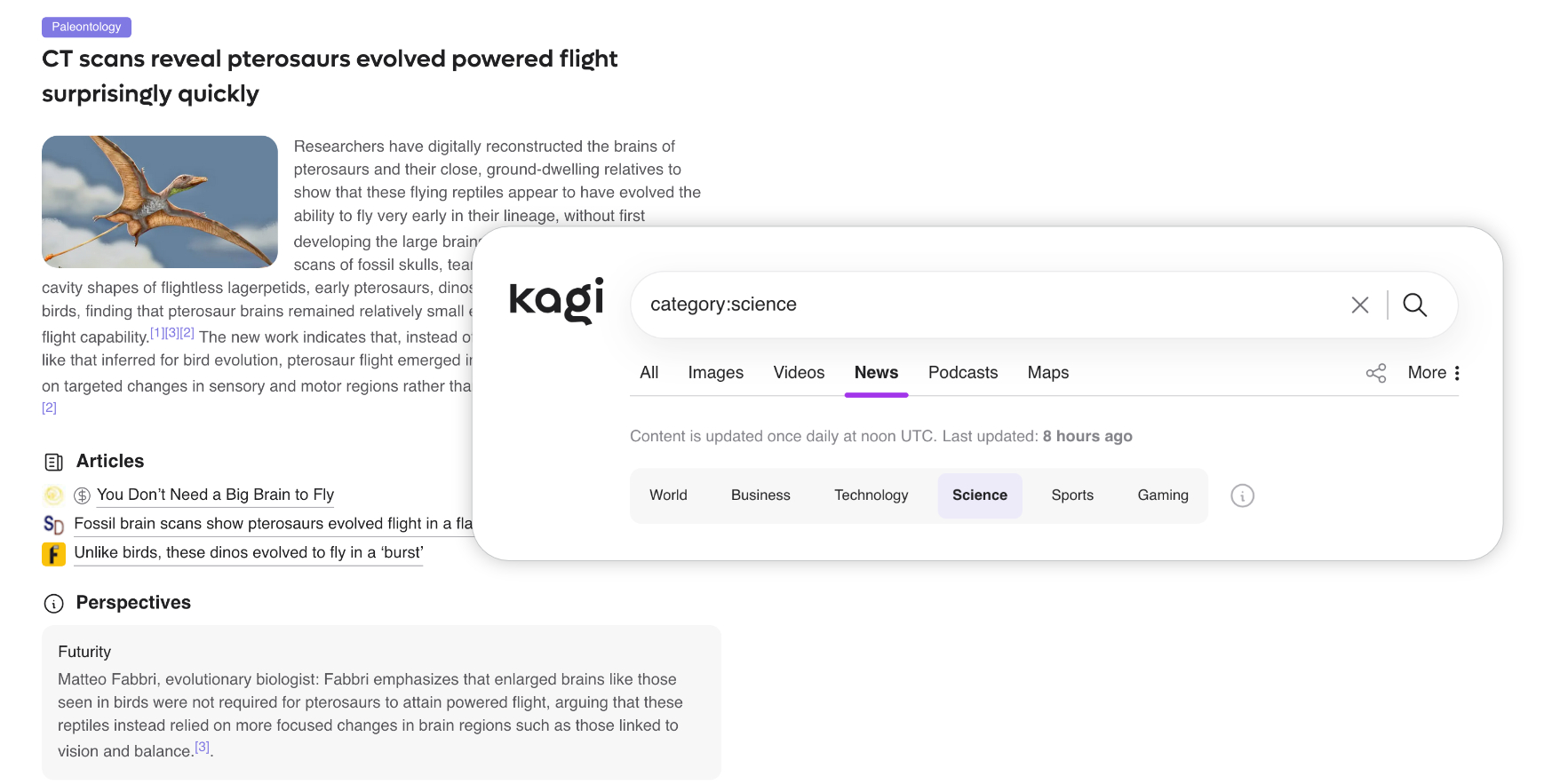1560x784 pixels.
Task: Click the ScienceDaily favicon next to the fossil brain article
Action: (x=54, y=525)
